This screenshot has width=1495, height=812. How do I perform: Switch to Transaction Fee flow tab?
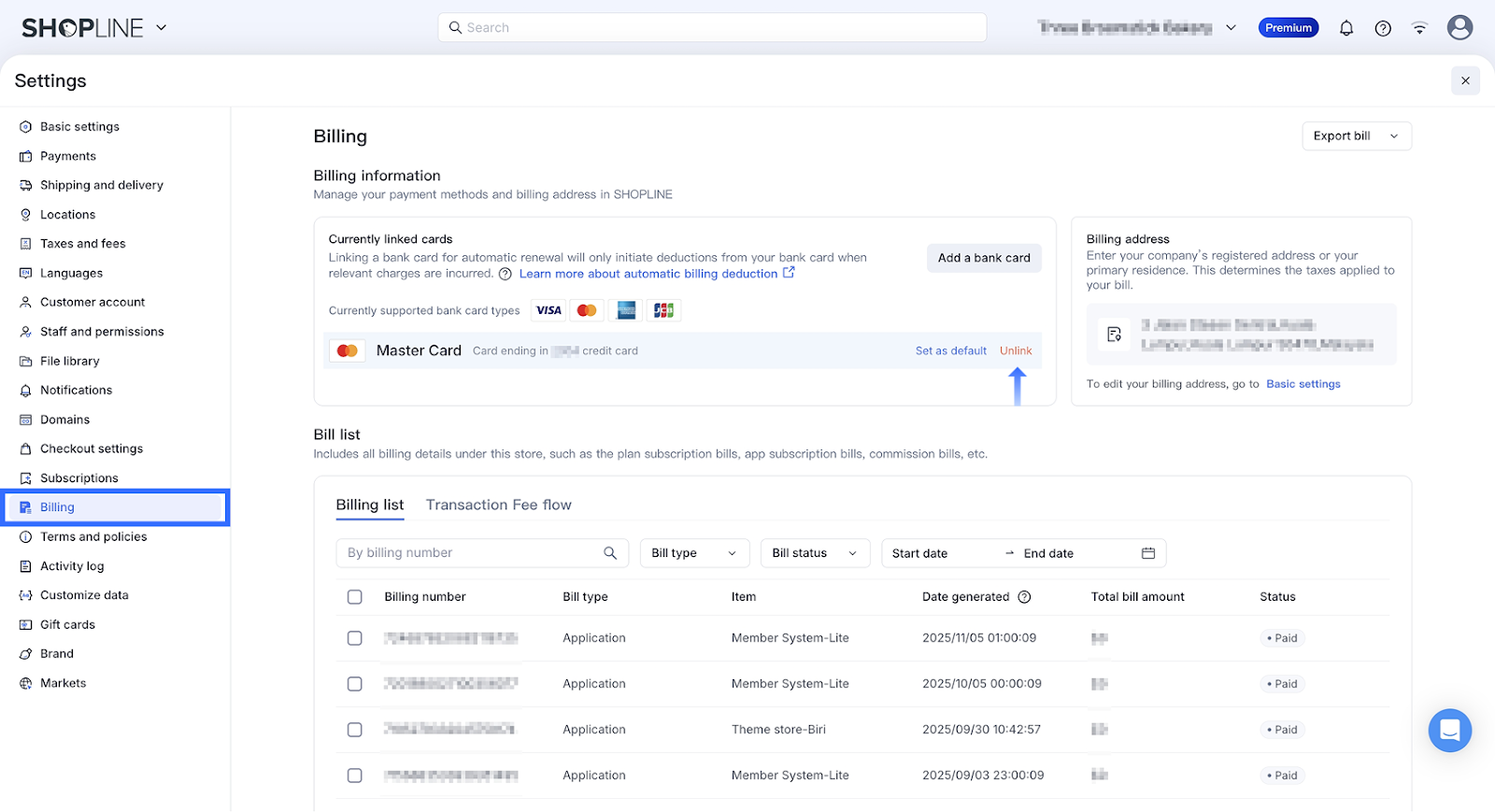(x=498, y=505)
